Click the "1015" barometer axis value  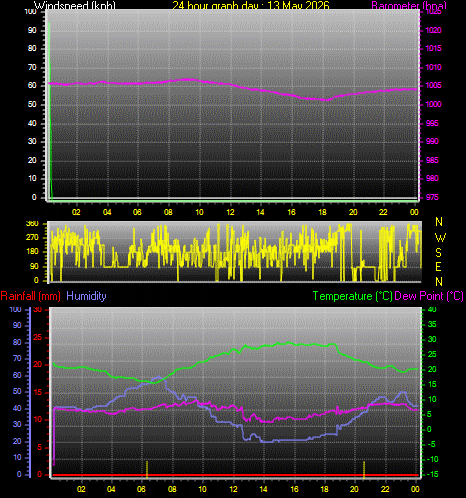click(434, 48)
